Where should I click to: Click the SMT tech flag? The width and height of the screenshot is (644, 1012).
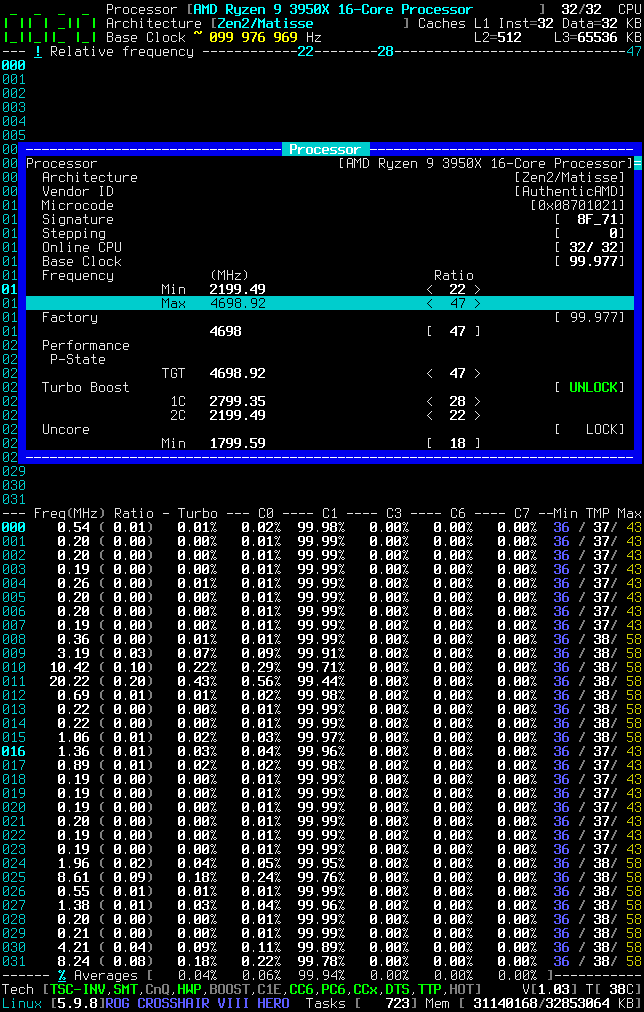coord(126,989)
